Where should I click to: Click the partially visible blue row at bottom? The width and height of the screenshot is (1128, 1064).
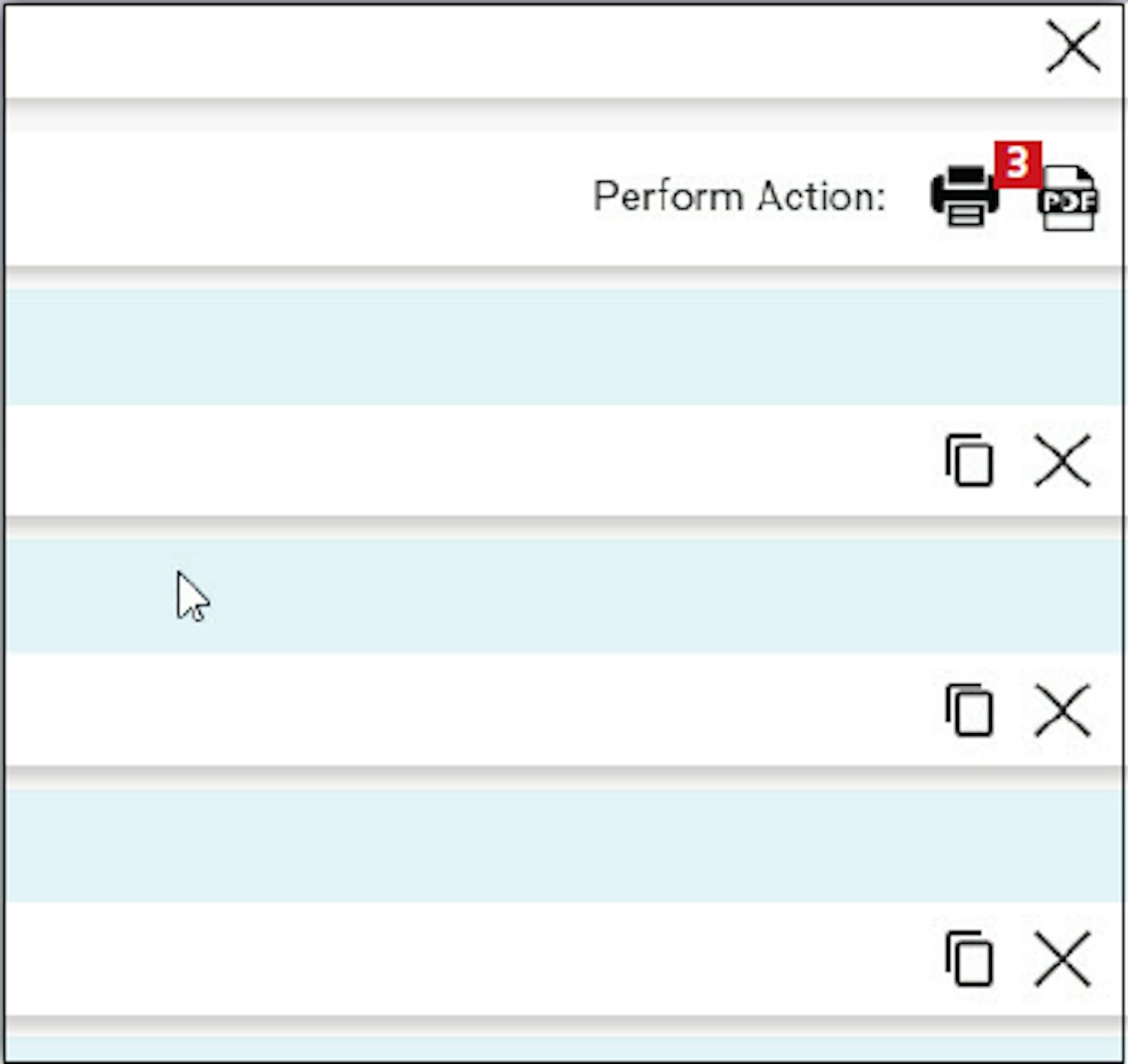tap(564, 1049)
